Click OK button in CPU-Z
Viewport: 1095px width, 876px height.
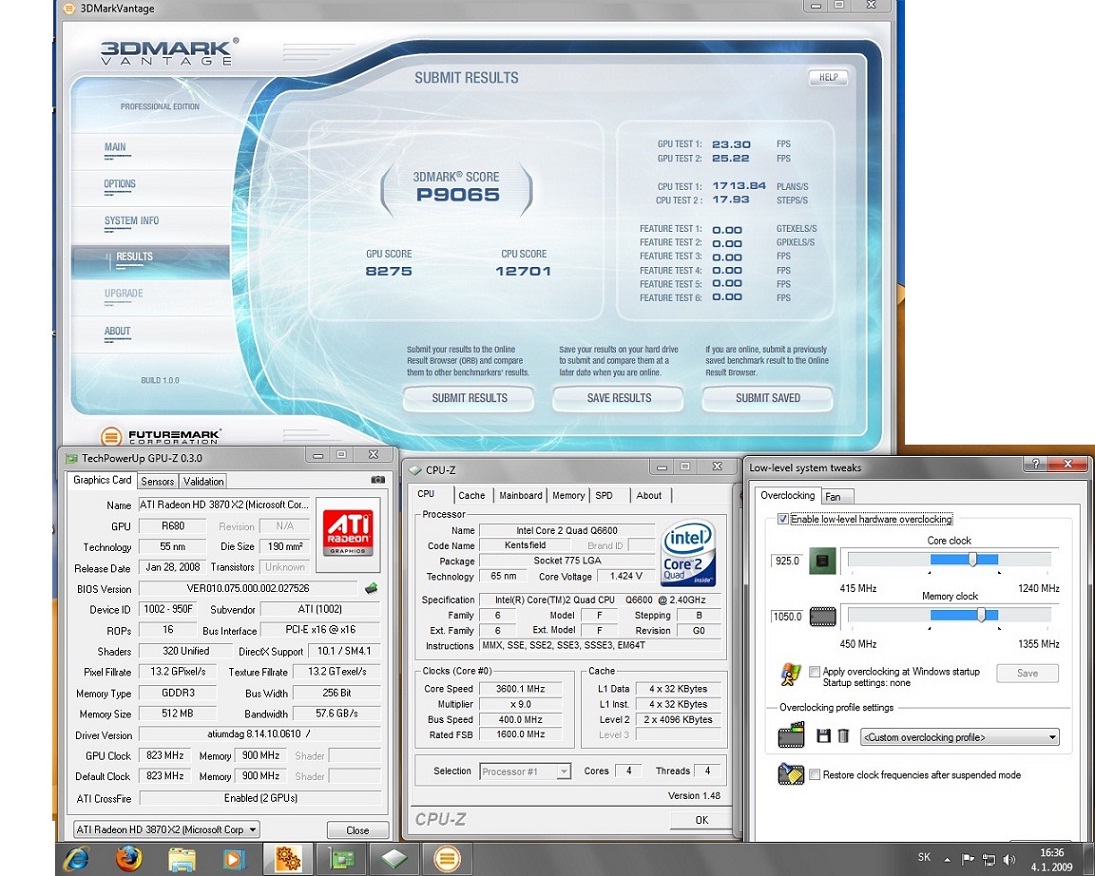(x=701, y=820)
